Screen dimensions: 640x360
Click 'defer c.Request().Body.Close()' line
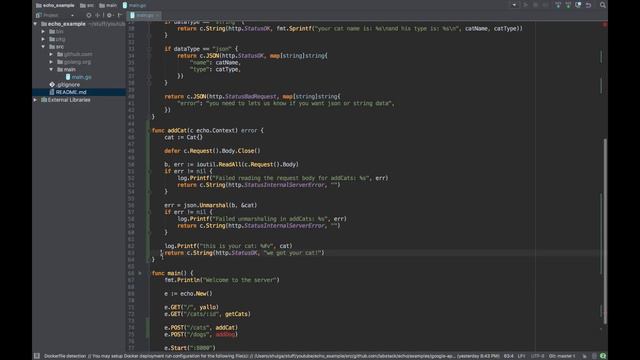point(212,151)
